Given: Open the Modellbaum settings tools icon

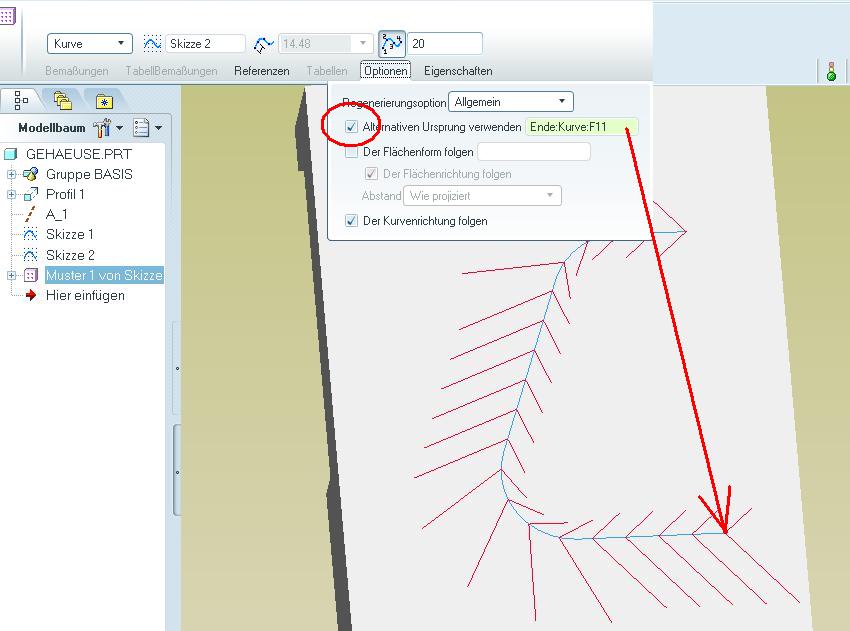Looking at the screenshot, I should [101, 128].
